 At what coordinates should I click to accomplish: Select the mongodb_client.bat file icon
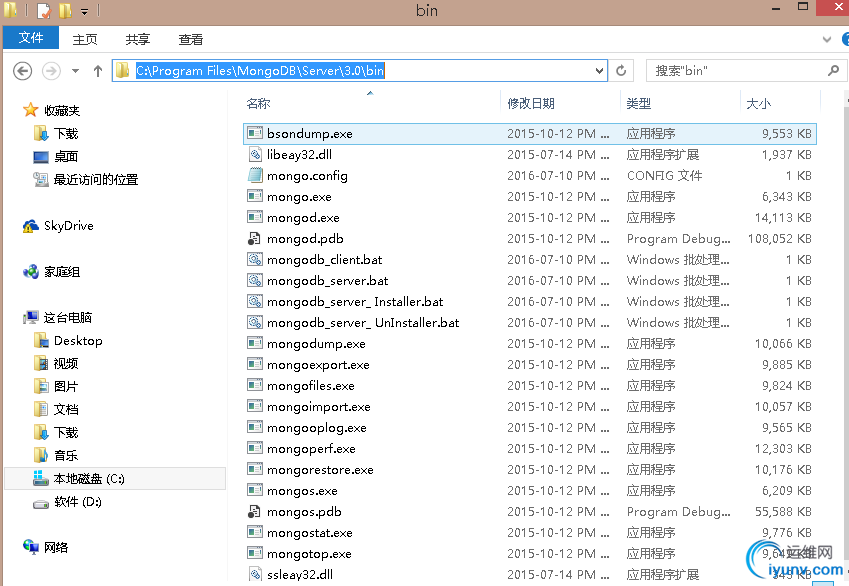point(254,259)
